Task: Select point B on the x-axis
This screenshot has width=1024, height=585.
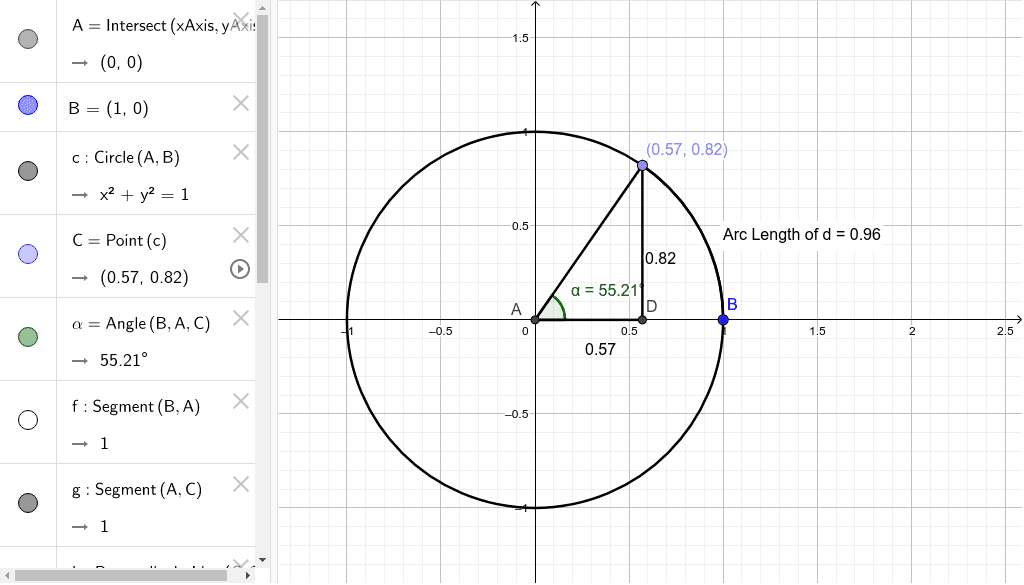Action: tap(722, 318)
